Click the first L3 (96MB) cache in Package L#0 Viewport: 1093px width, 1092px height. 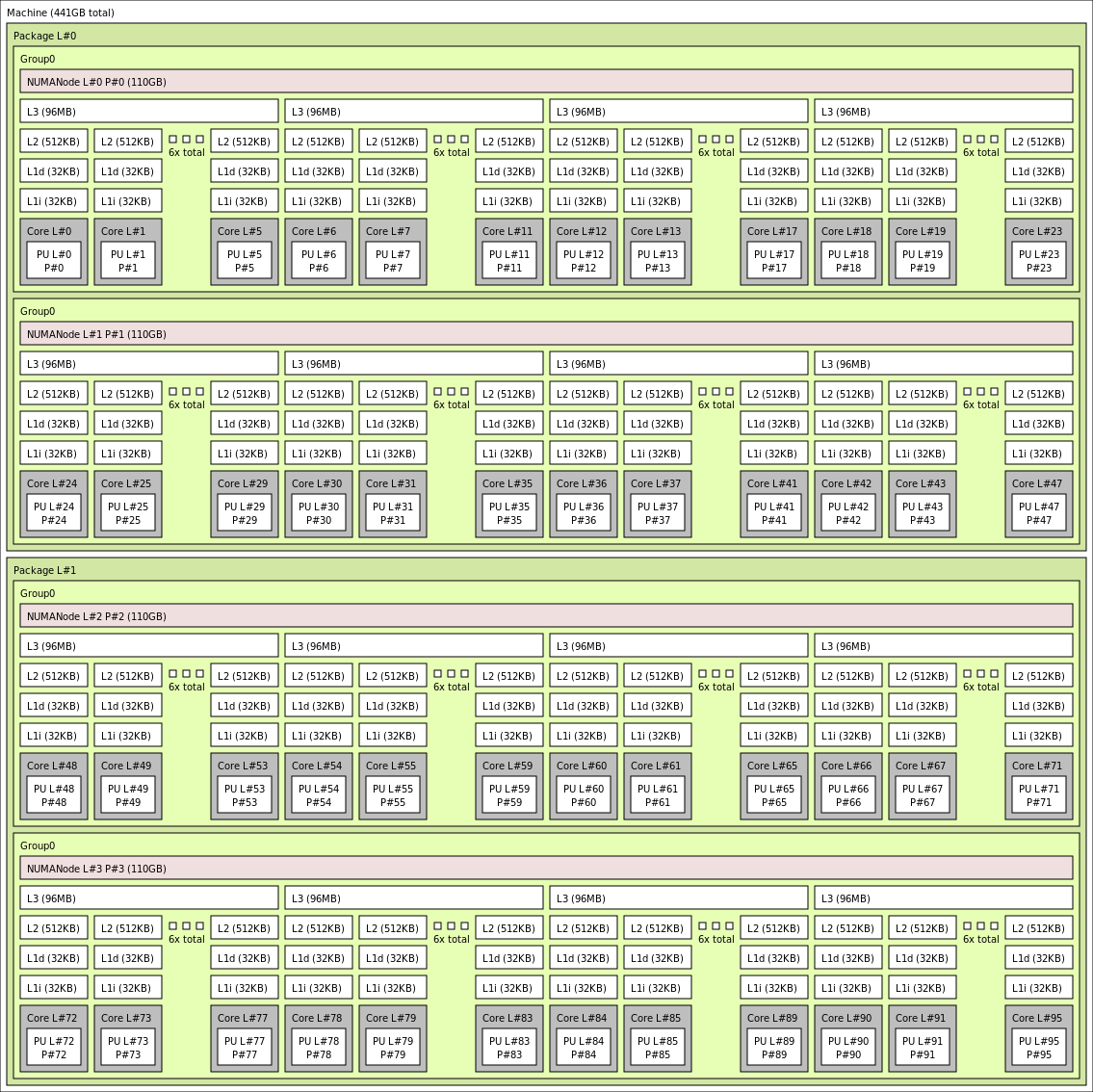148,110
